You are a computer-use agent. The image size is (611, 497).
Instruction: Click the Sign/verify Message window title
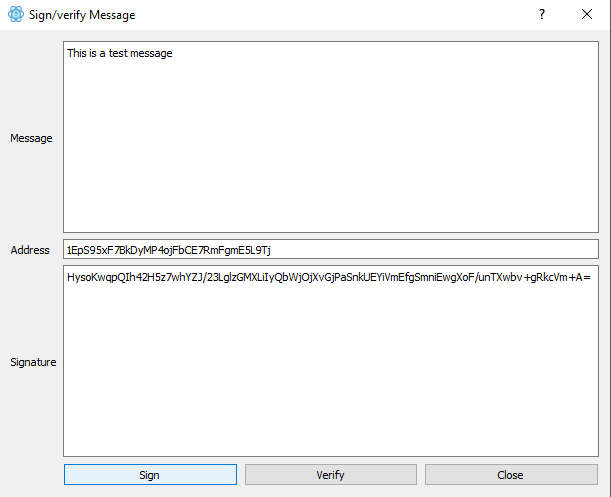click(x=82, y=15)
